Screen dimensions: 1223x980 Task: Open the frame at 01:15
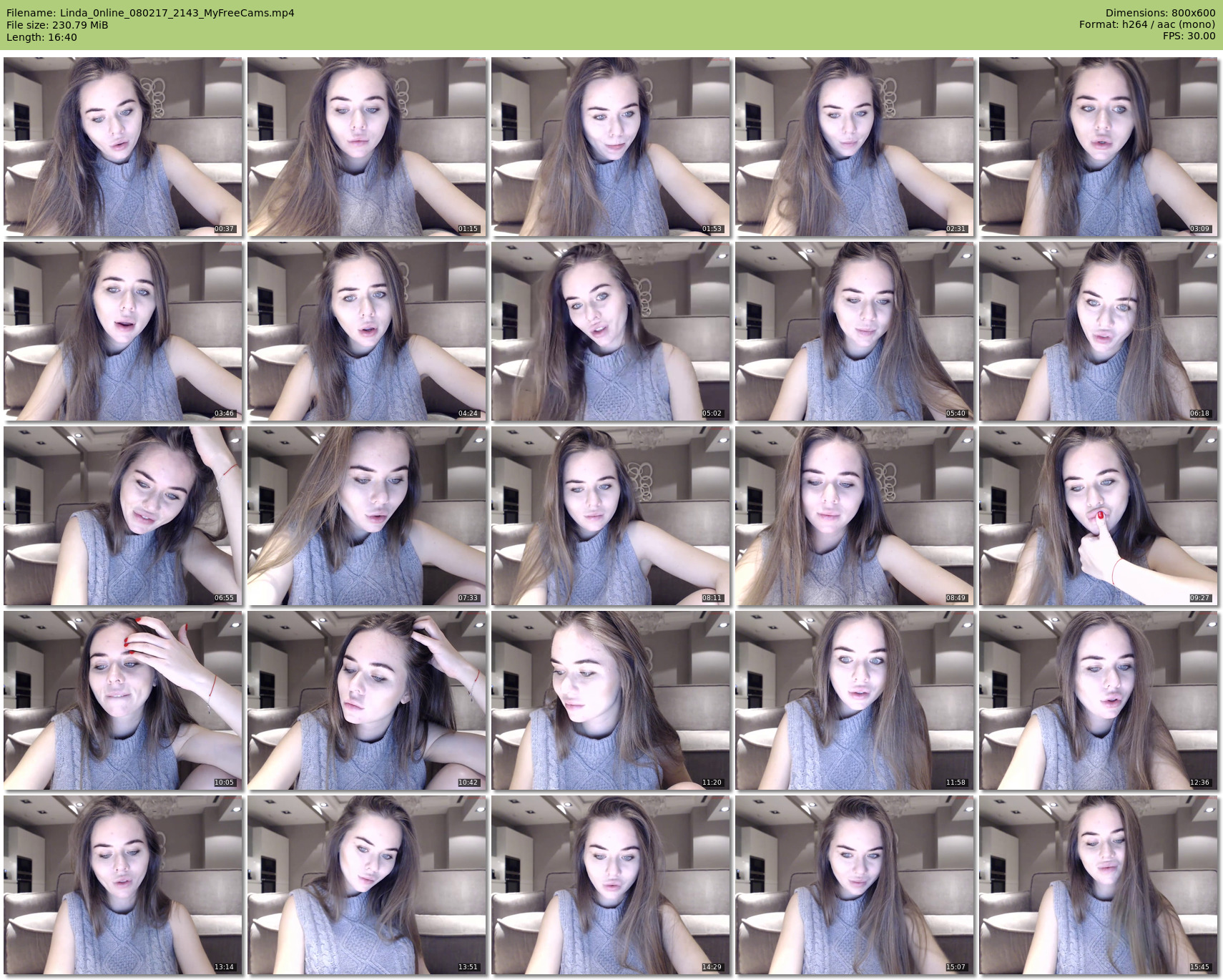point(367,147)
